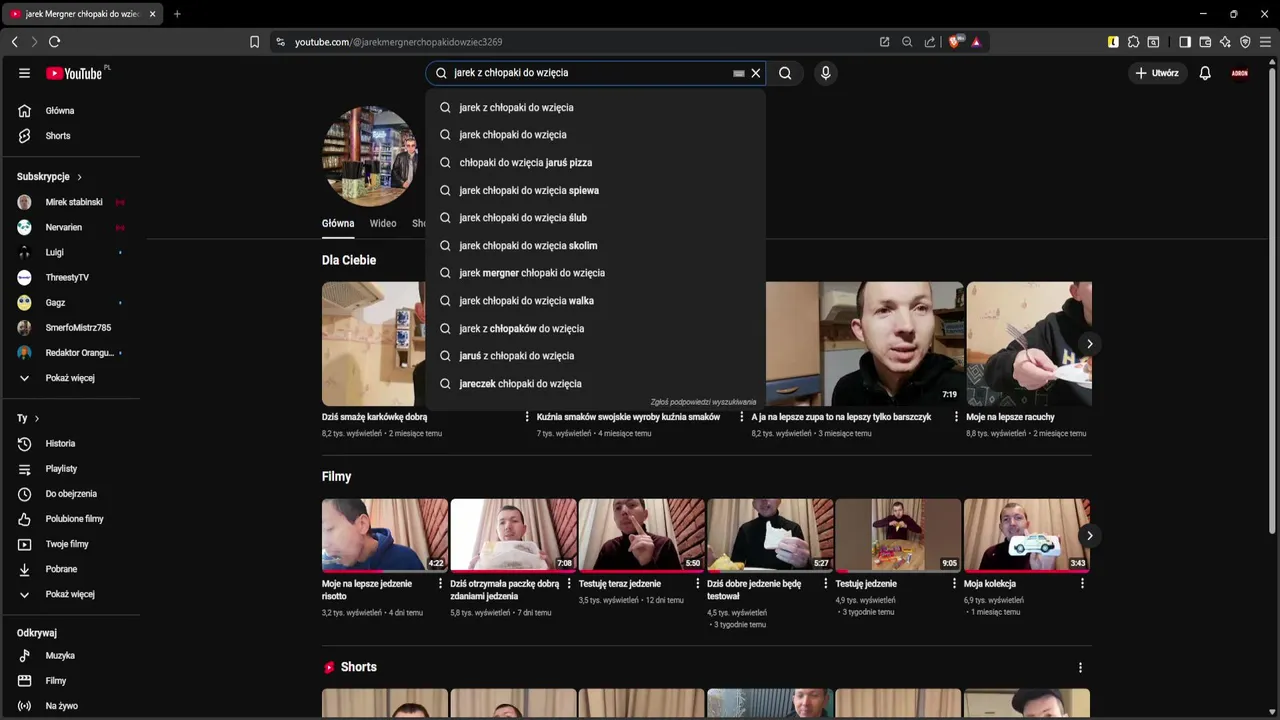Viewport: 1280px width, 720px height.
Task: Open Do obejrzenia watch later
Action: click(x=70, y=494)
